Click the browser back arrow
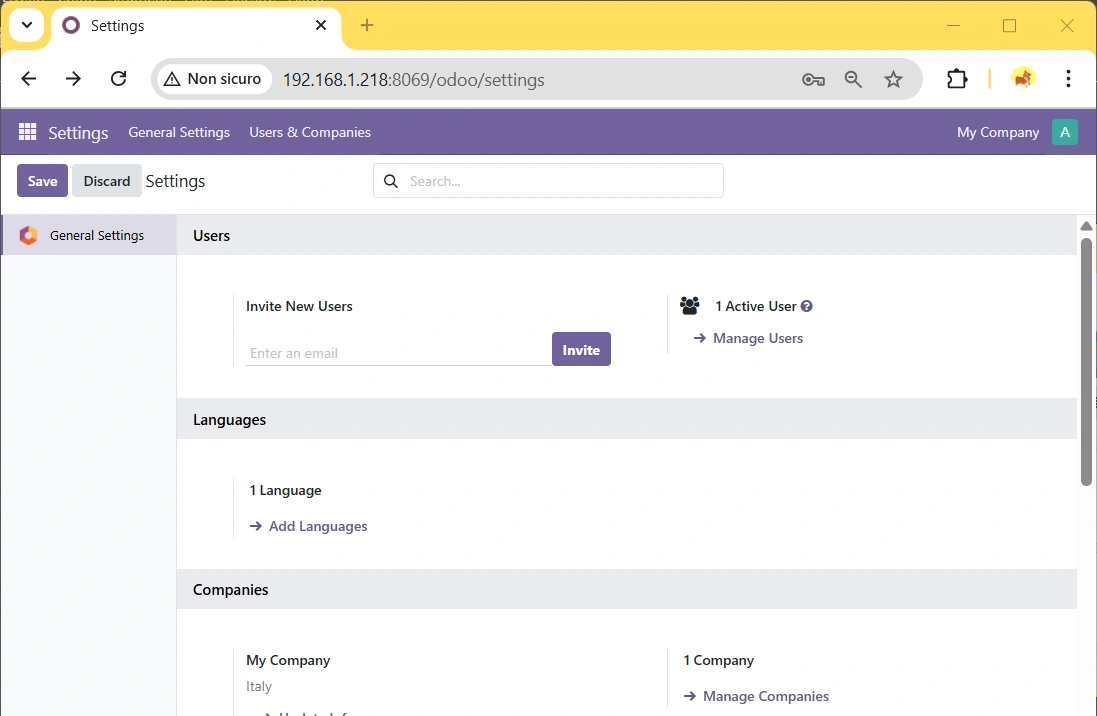The height and width of the screenshot is (716, 1097). 28,78
